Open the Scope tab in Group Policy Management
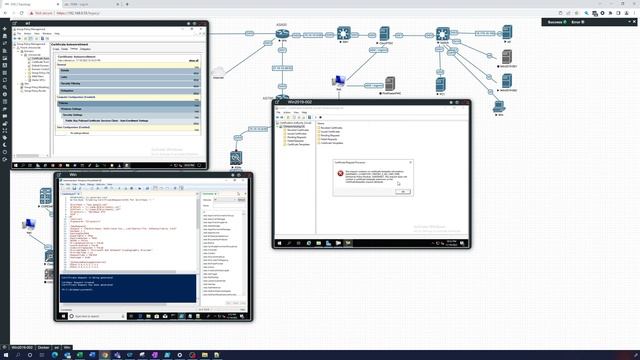This screenshot has width=640, height=360. pos(56,49)
